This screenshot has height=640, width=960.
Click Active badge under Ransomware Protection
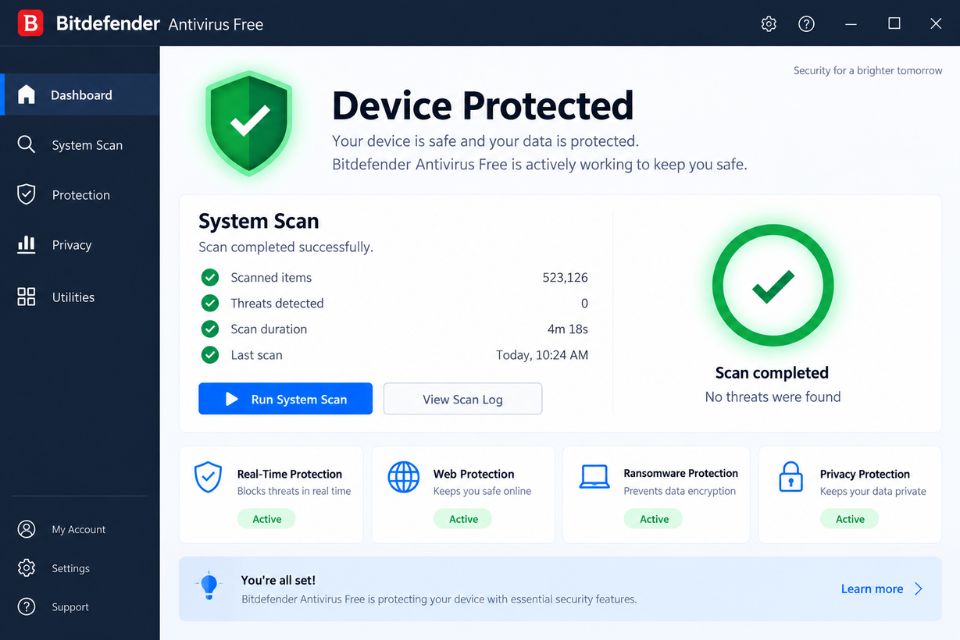click(653, 519)
